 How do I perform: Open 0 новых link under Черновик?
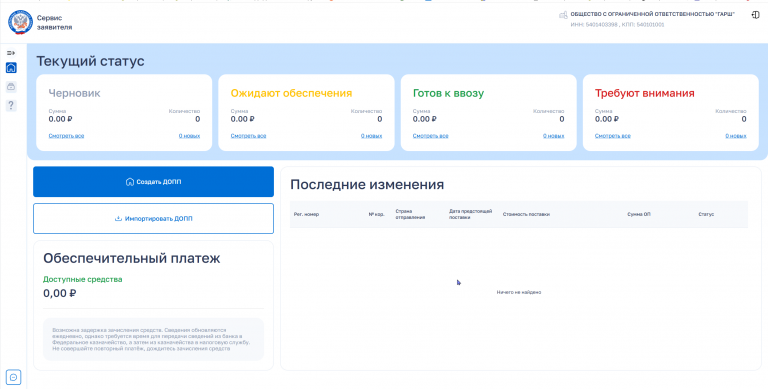[x=189, y=136]
